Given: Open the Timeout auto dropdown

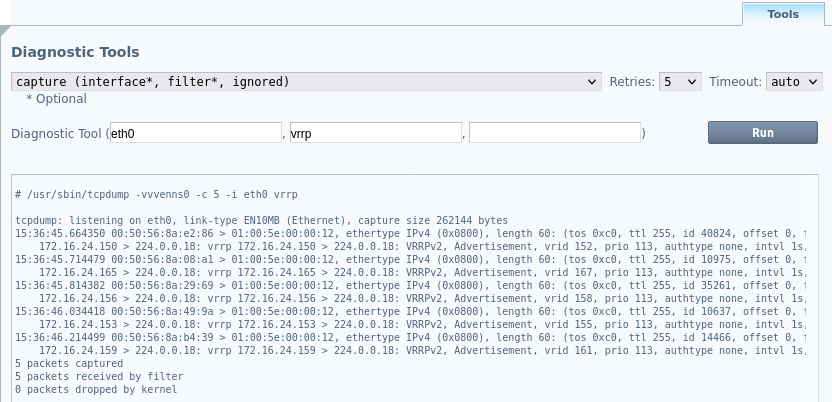Looking at the screenshot, I should (793, 82).
